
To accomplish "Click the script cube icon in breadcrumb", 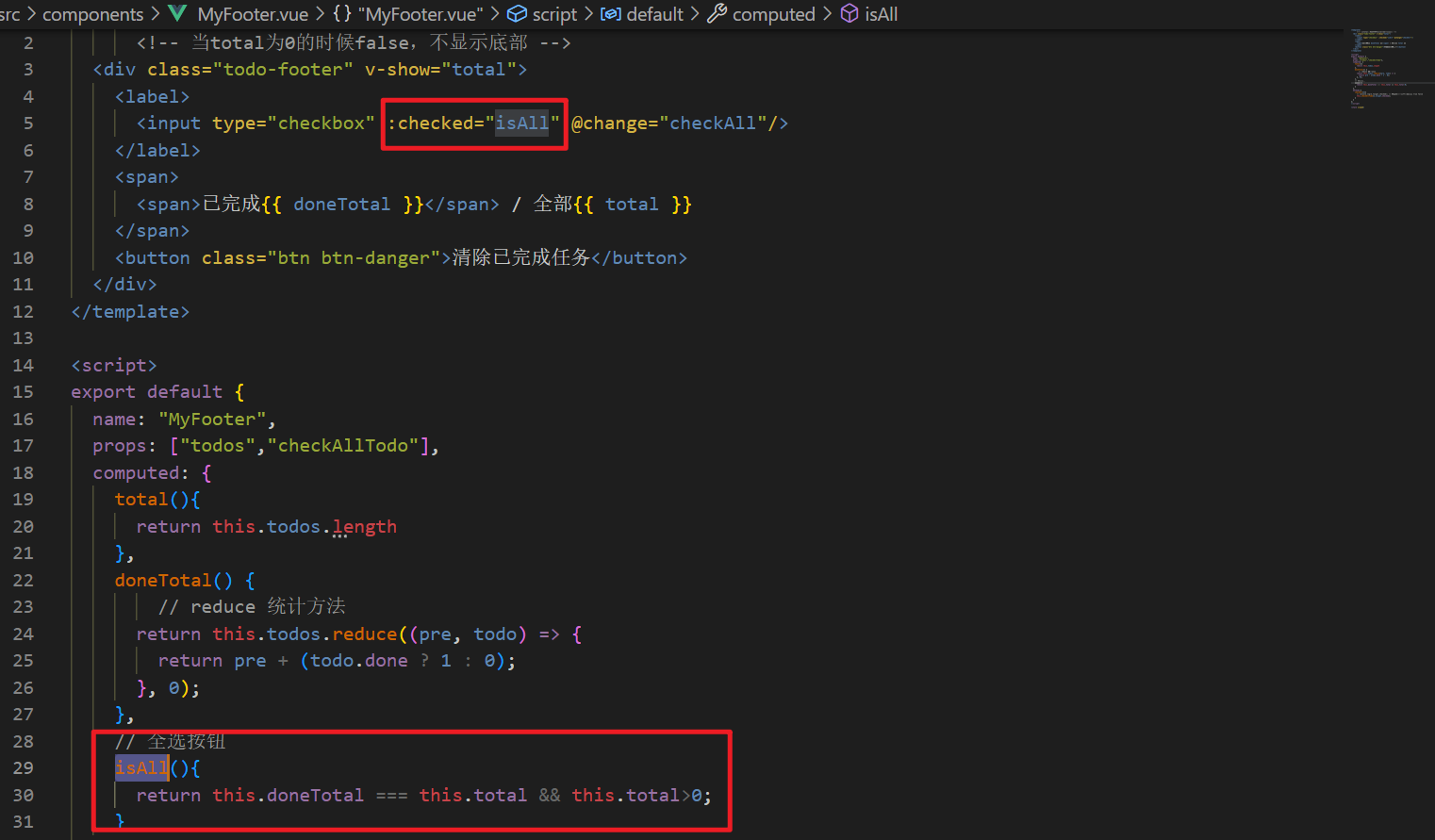I will pos(518,14).
